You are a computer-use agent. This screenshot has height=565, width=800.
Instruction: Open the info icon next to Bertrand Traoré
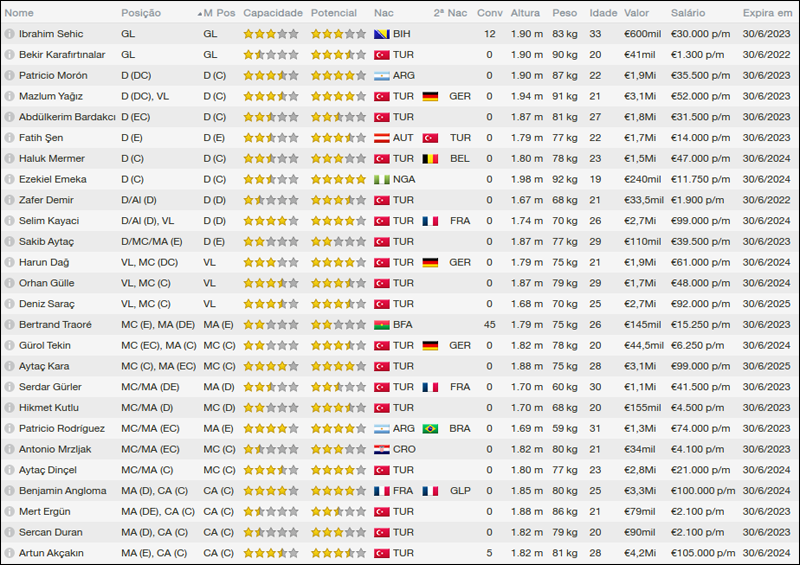10,325
